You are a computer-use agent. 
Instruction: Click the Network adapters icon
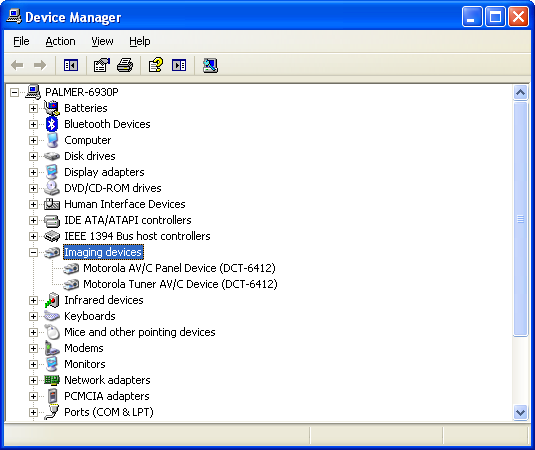(52, 380)
